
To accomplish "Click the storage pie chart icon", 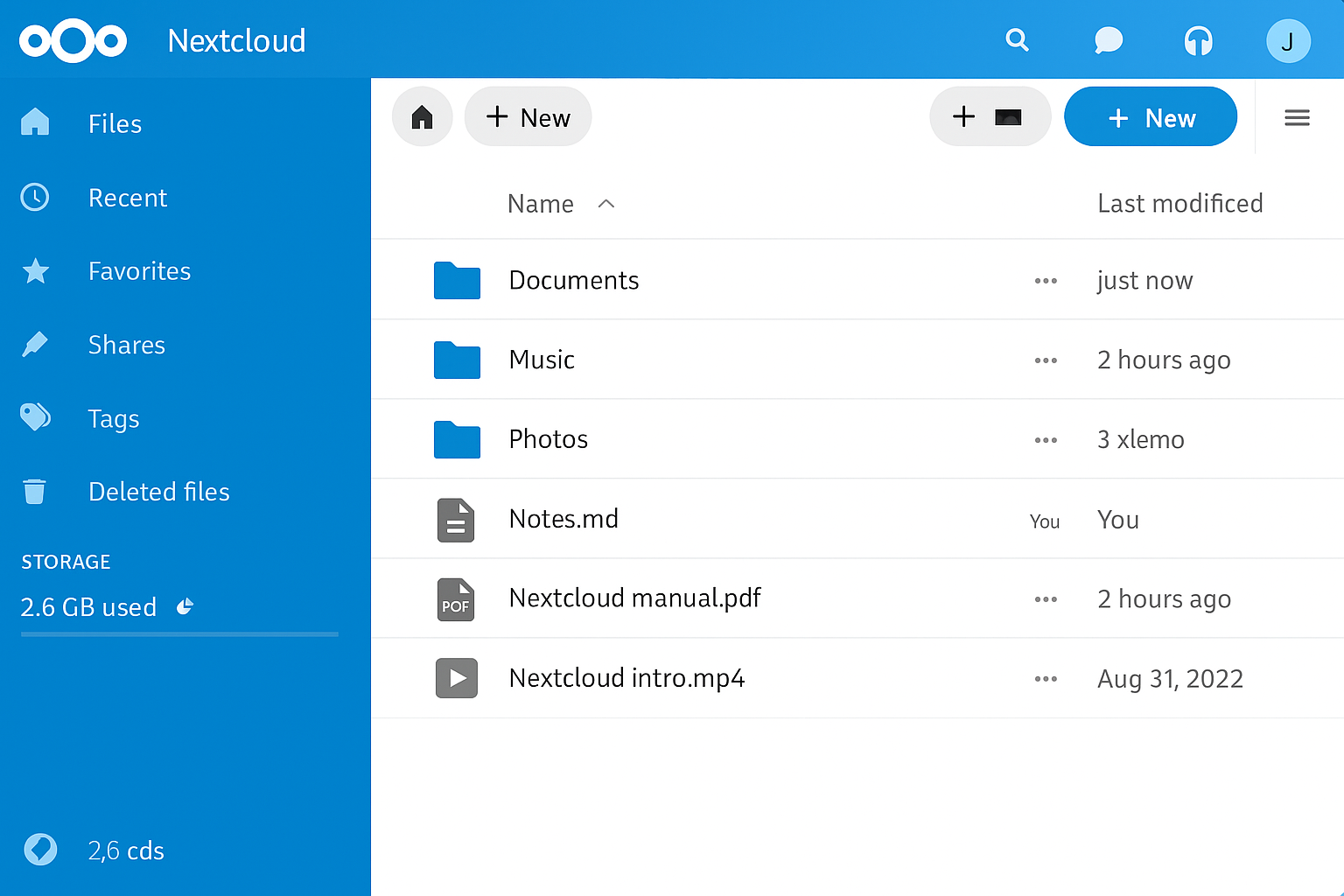I will [185, 606].
